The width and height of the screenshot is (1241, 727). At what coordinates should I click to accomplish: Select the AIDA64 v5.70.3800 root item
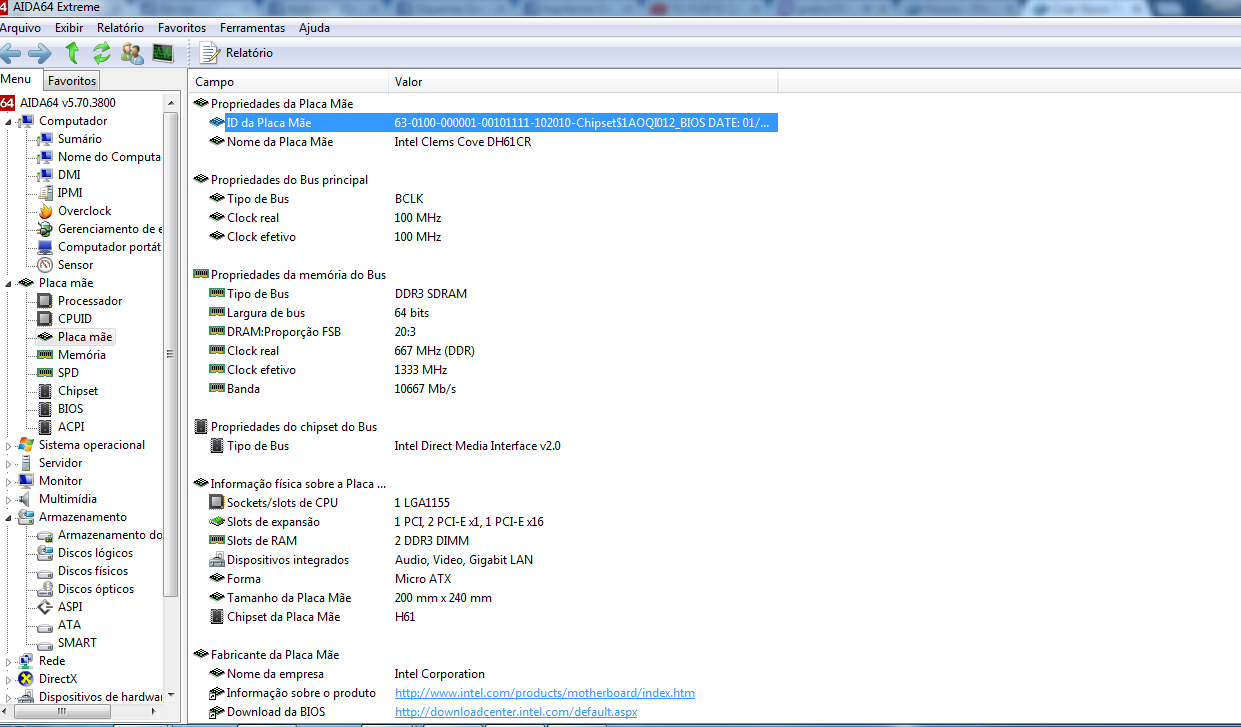pos(67,103)
